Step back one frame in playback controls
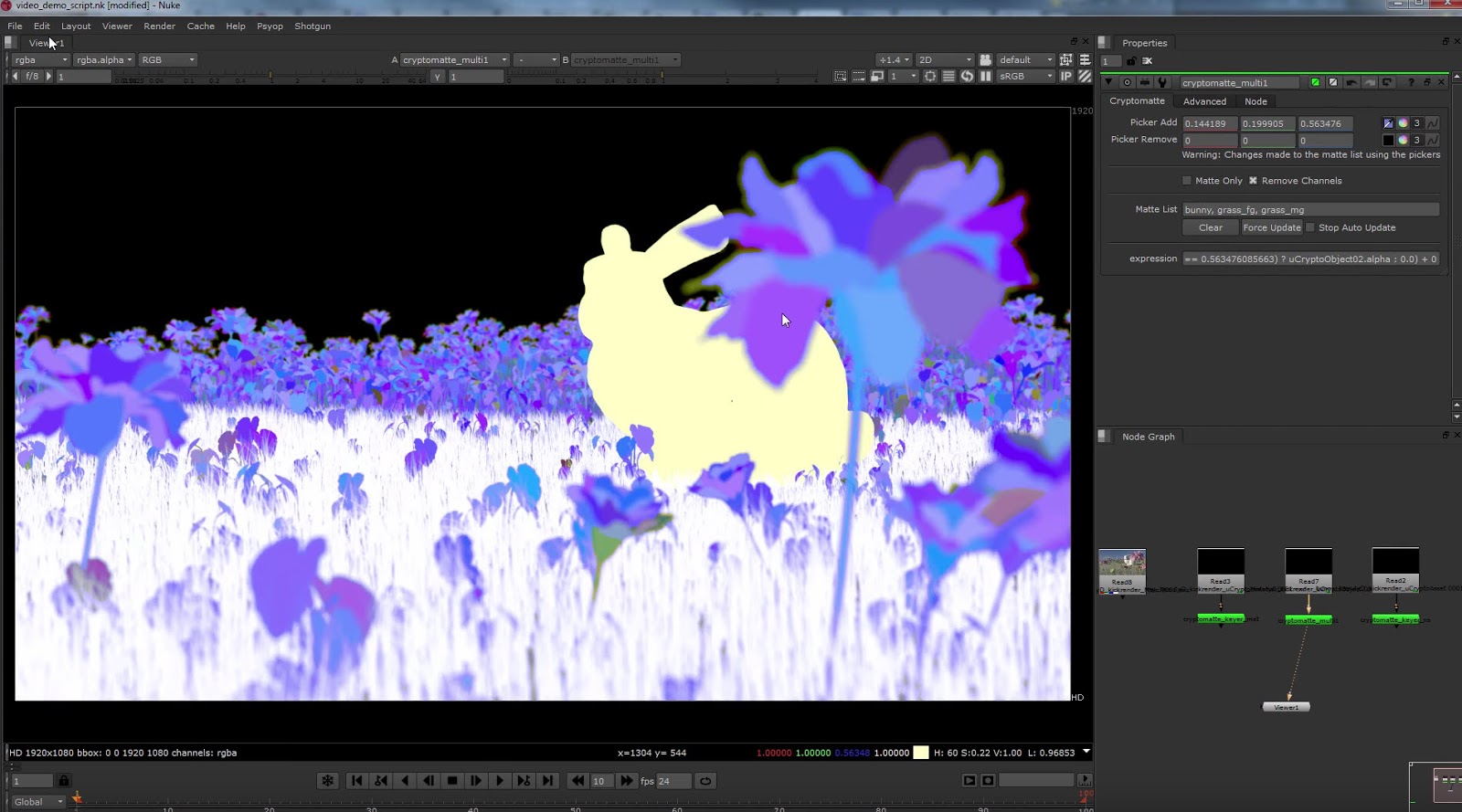The height and width of the screenshot is (812, 1462). (429, 781)
